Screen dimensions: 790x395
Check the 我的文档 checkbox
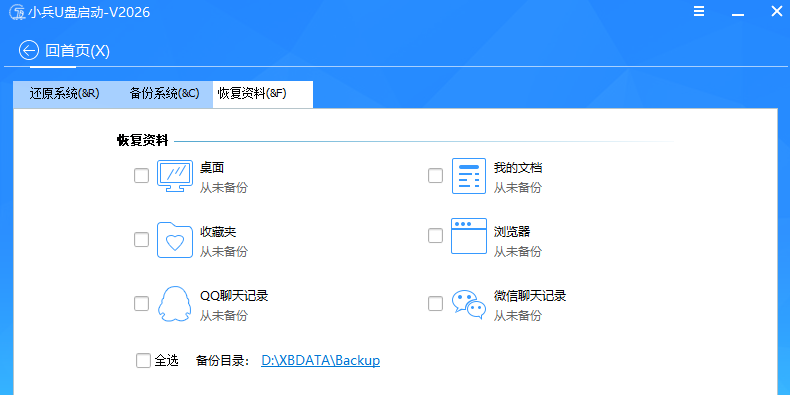(x=435, y=176)
